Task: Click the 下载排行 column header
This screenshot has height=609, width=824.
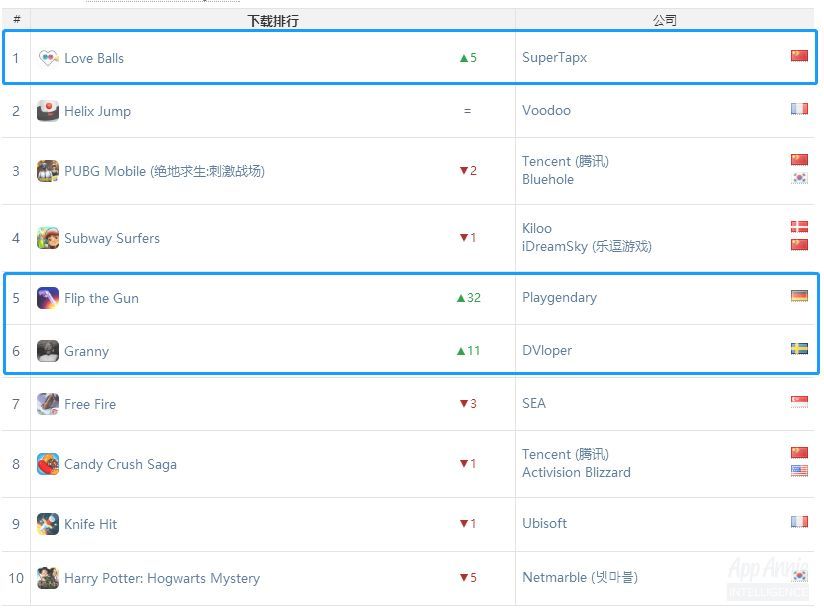Action: tap(273, 20)
